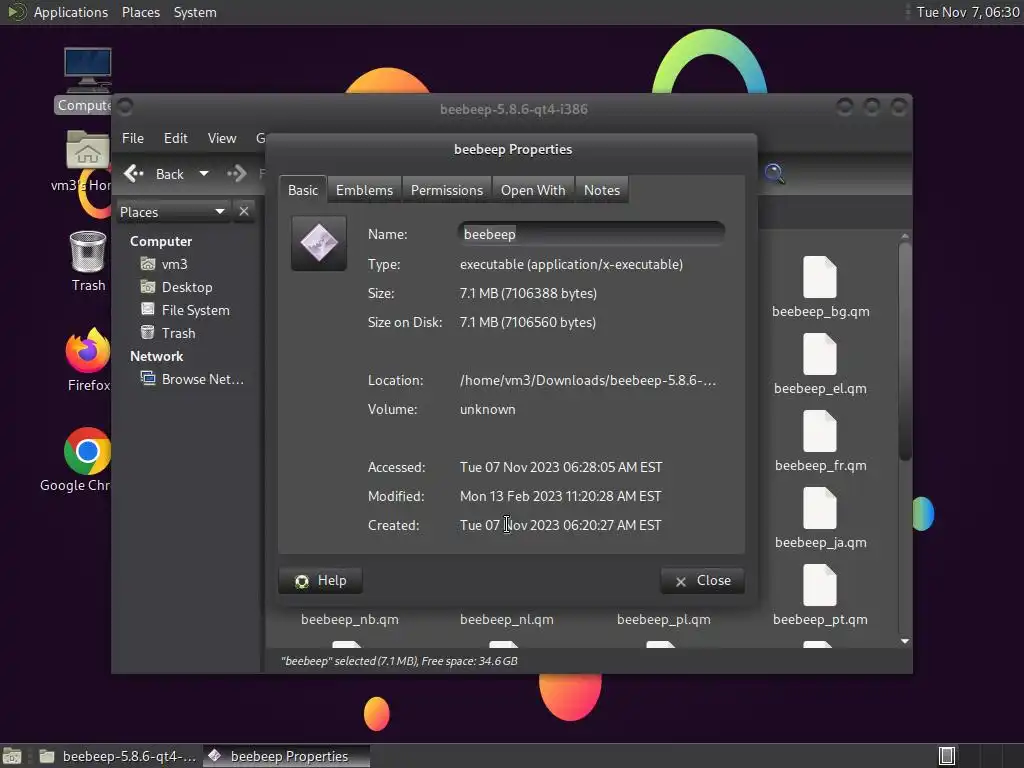Select the beebeep_bg.qm file icon
This screenshot has height=768, width=1024.
click(820, 277)
